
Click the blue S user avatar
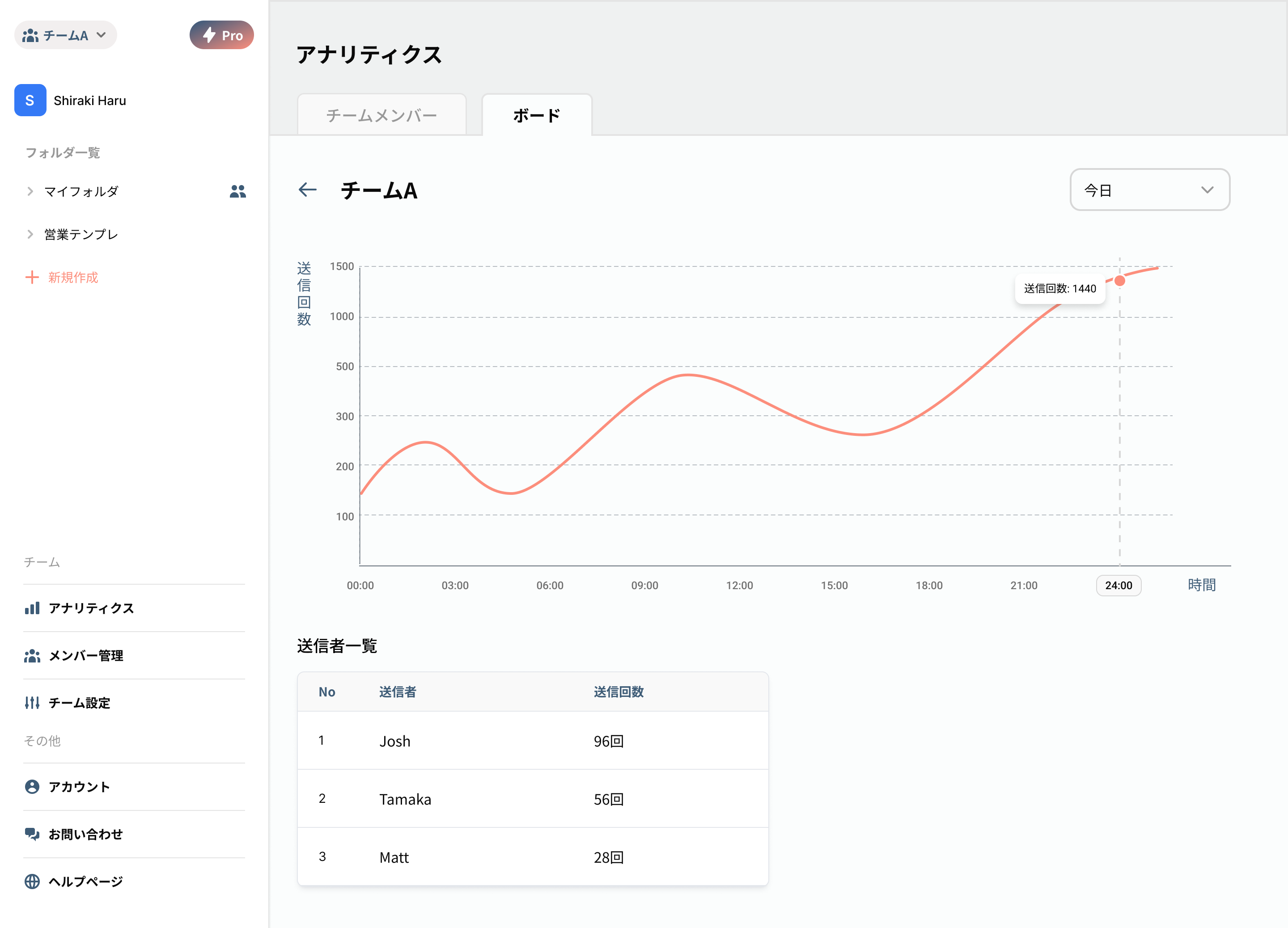pyautogui.click(x=30, y=101)
